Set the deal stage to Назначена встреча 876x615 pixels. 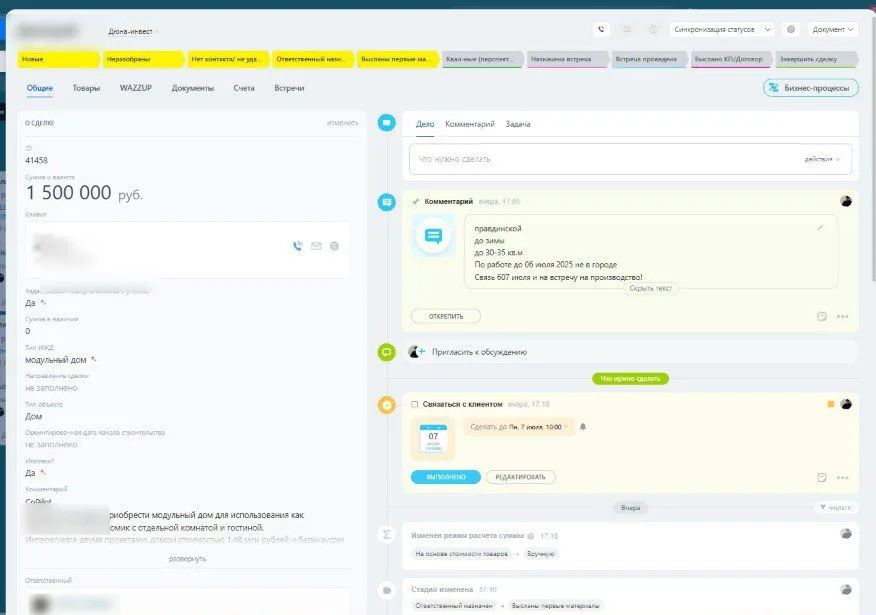566,59
